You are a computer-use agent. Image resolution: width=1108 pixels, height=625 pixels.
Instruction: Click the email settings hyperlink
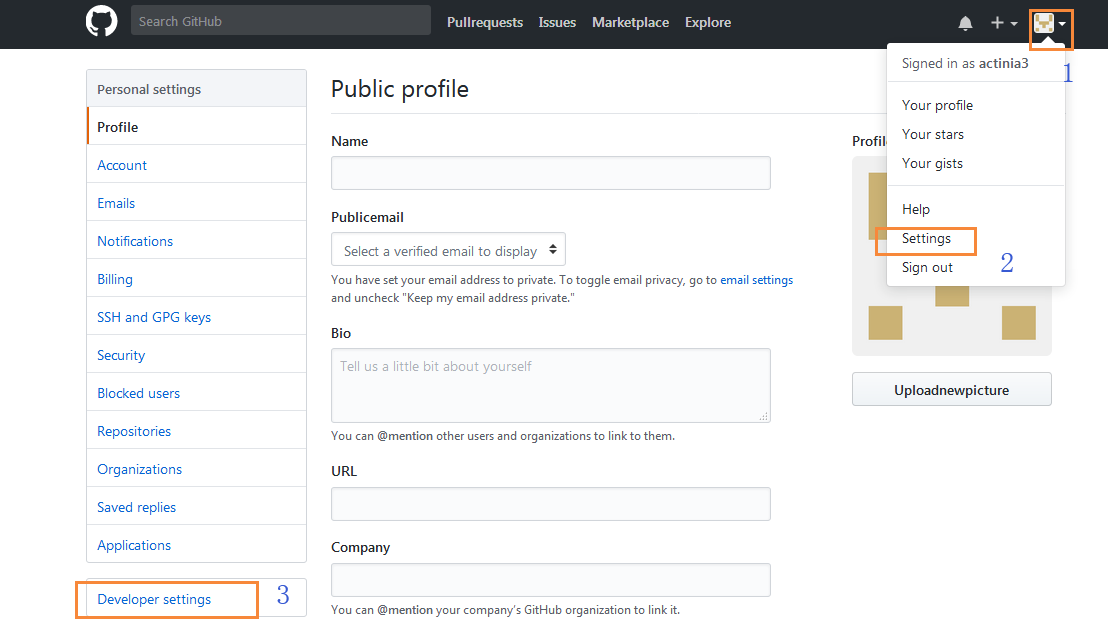[756, 280]
